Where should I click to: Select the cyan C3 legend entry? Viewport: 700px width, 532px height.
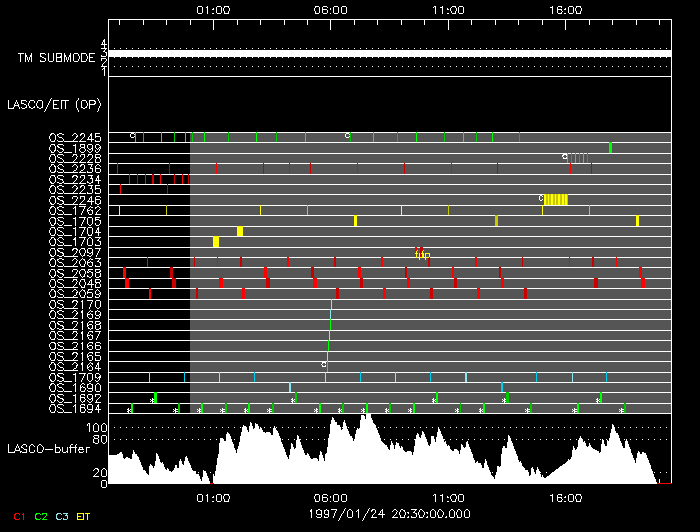63,516
